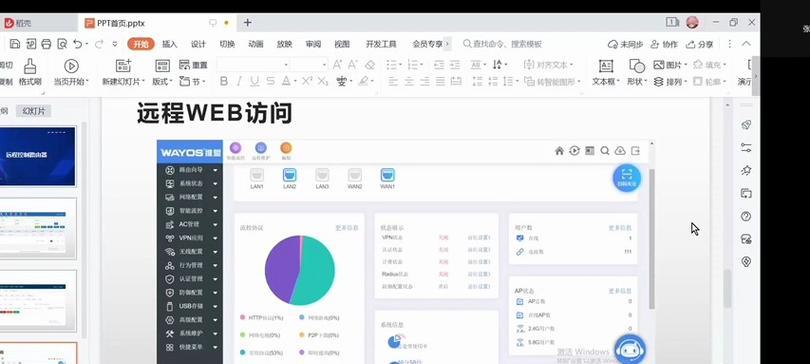Switch to the 动画 ribbon tab

[256, 44]
